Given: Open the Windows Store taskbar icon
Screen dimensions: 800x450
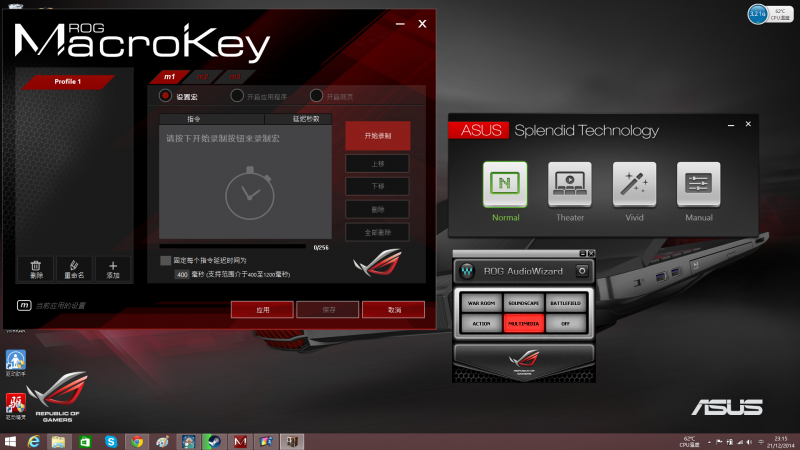Looking at the screenshot, I should pyautogui.click(x=85, y=441).
